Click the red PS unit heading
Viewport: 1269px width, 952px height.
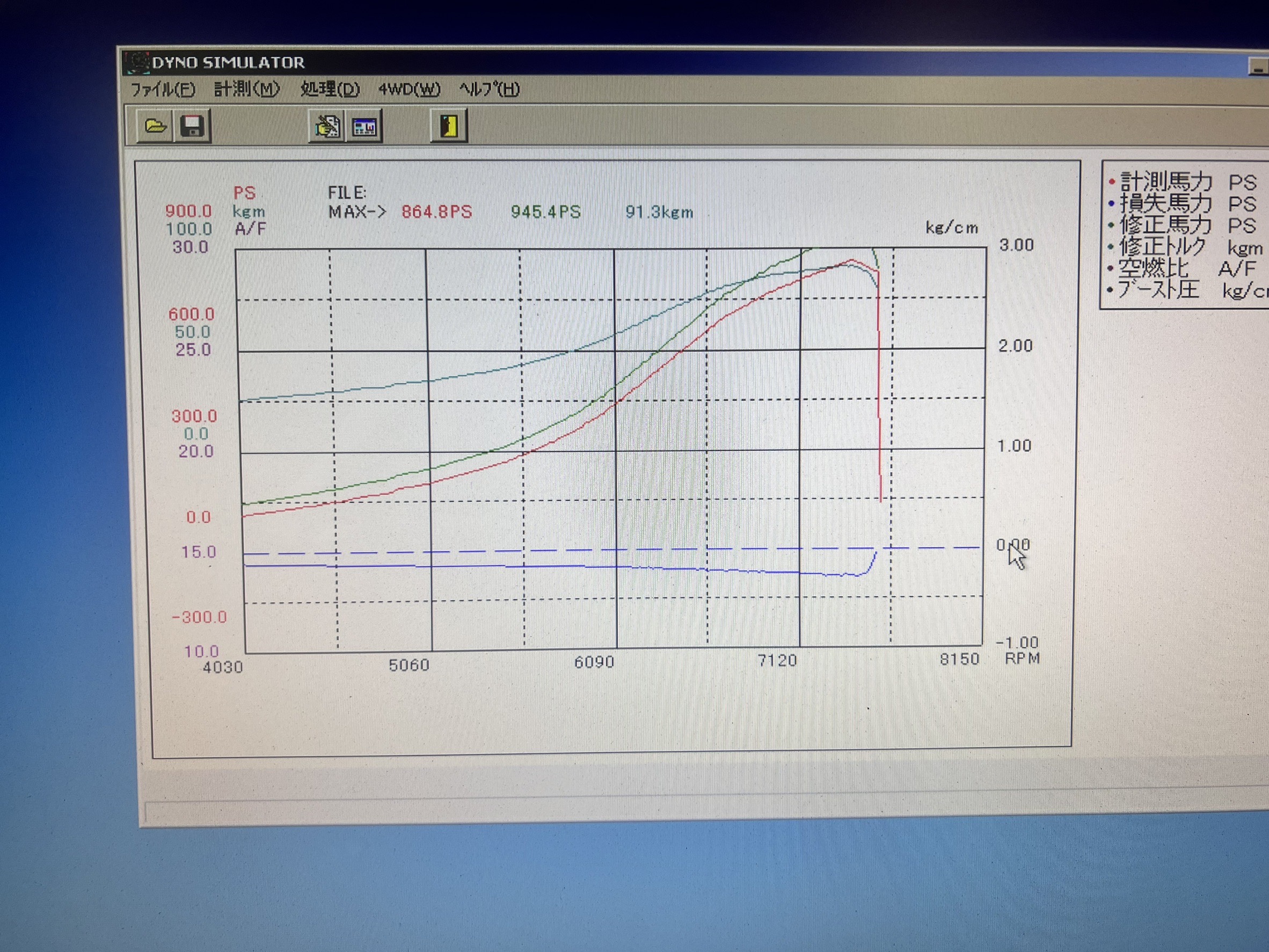pyautogui.click(x=244, y=193)
